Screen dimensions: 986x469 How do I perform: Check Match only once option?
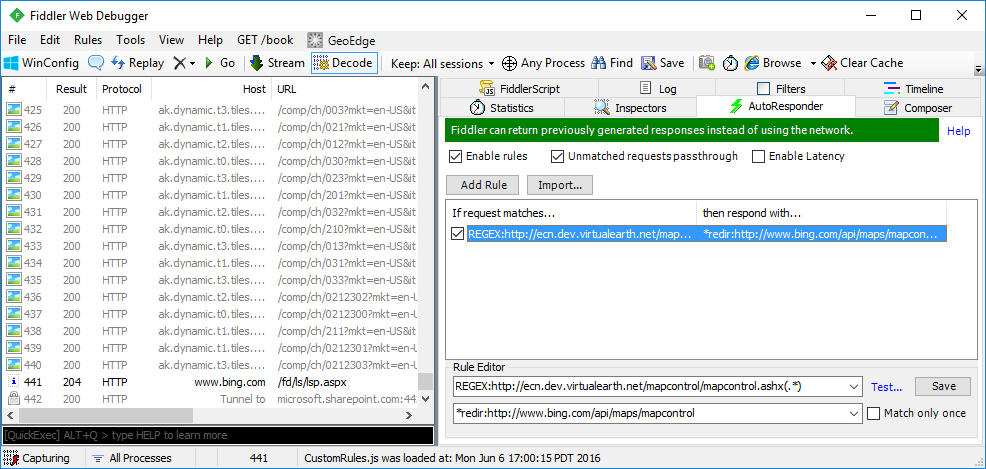873,413
